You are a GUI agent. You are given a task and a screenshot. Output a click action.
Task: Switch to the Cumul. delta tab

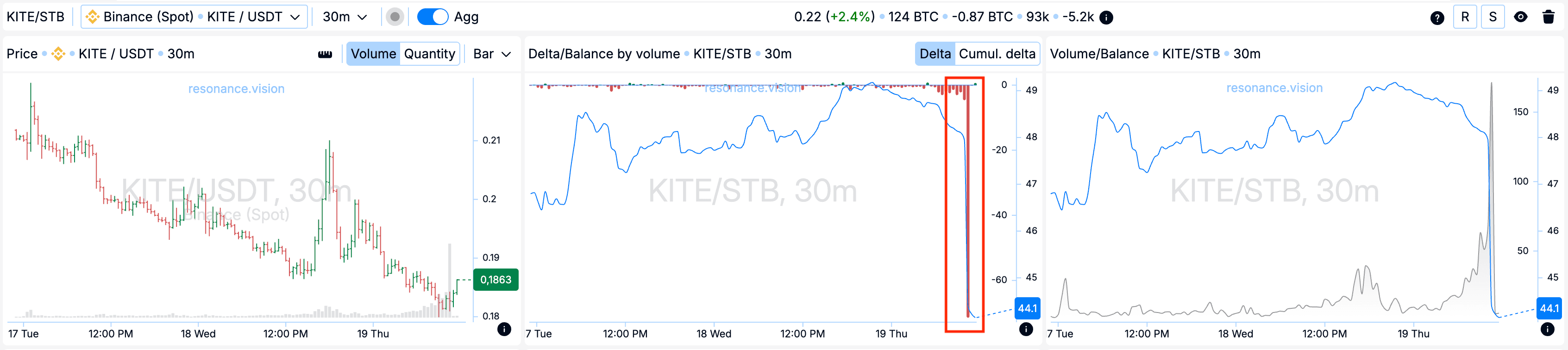pos(997,54)
